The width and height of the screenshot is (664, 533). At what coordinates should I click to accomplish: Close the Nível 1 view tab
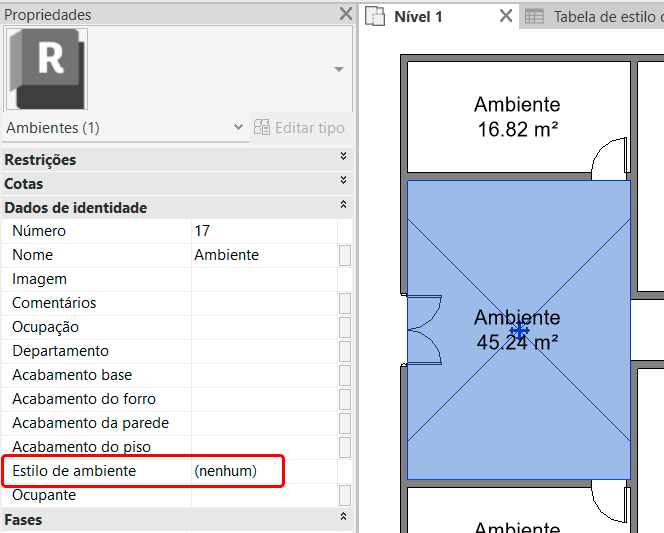506,16
